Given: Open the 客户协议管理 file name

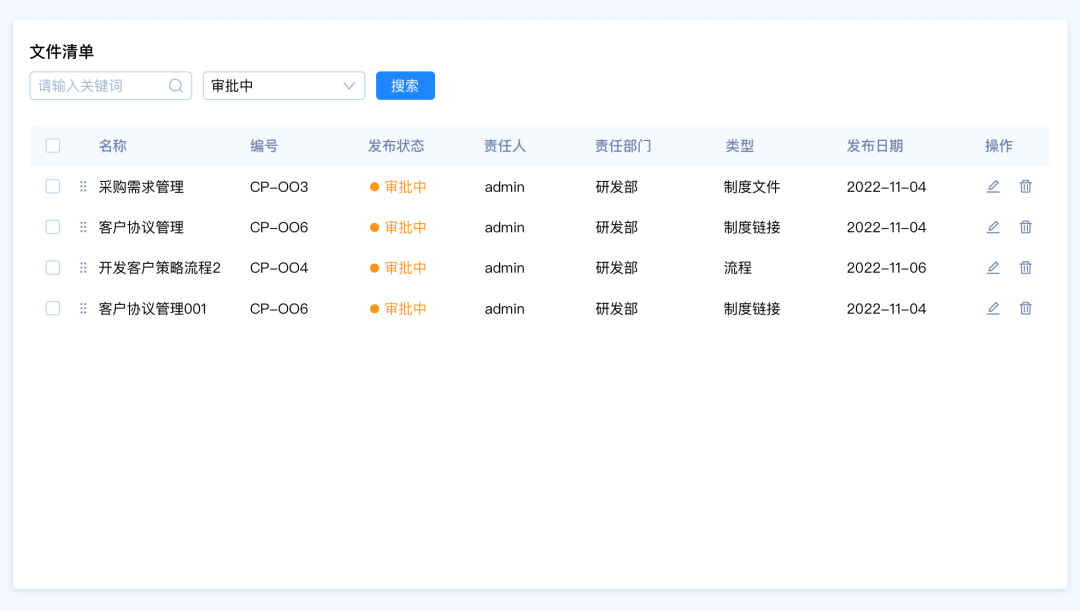Looking at the screenshot, I should [141, 228].
